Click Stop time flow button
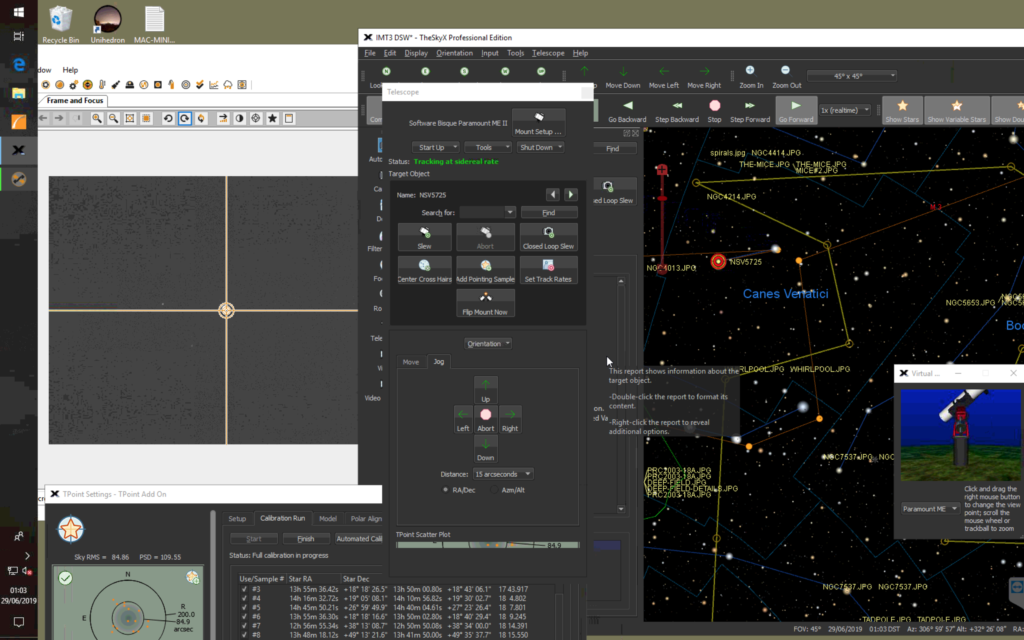 [714, 110]
